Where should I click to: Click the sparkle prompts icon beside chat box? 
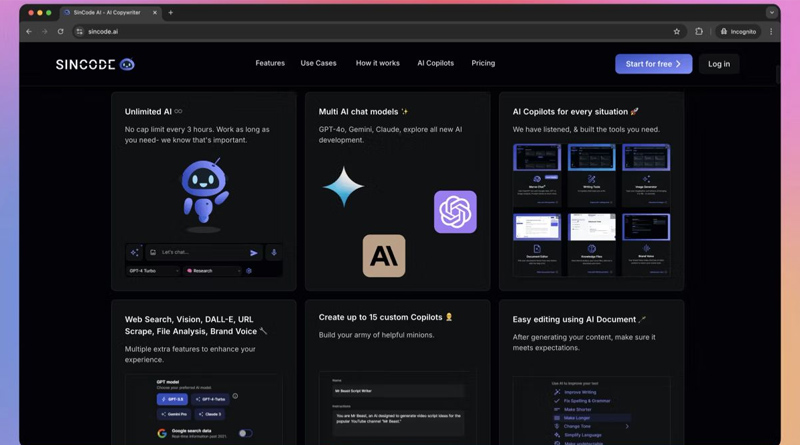pyautogui.click(x=135, y=253)
